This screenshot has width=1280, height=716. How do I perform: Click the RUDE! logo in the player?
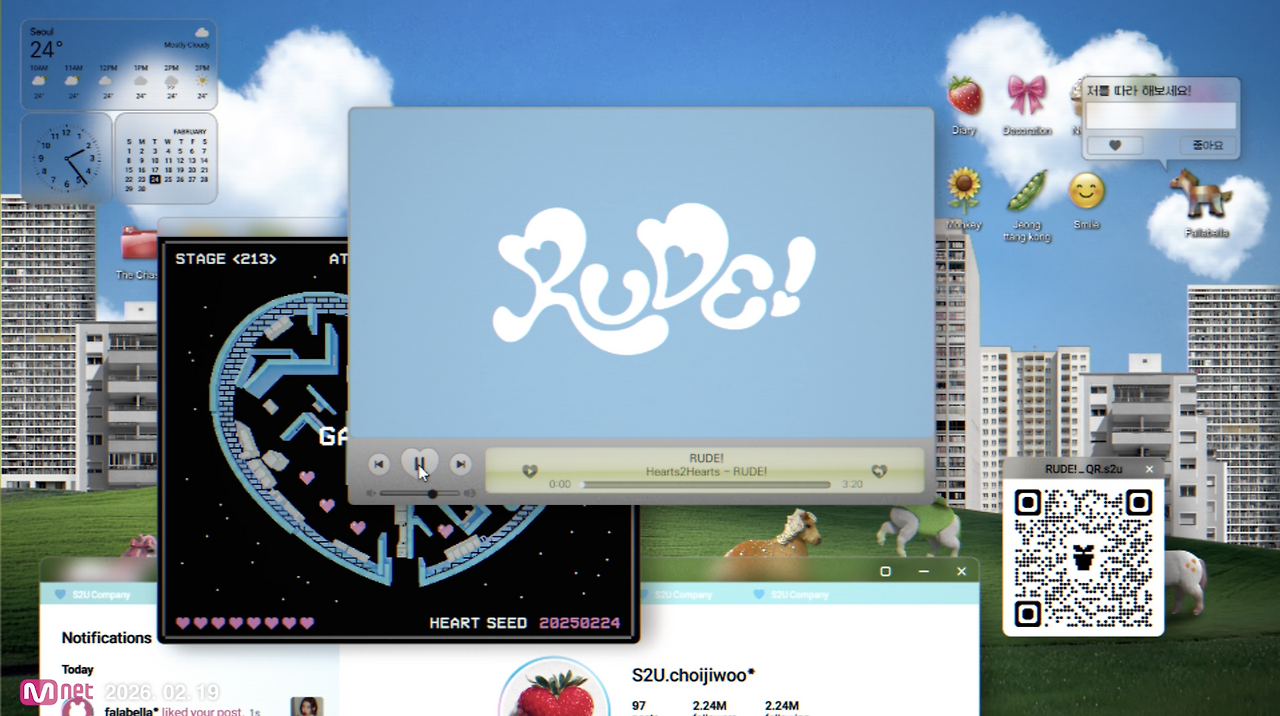click(x=655, y=278)
